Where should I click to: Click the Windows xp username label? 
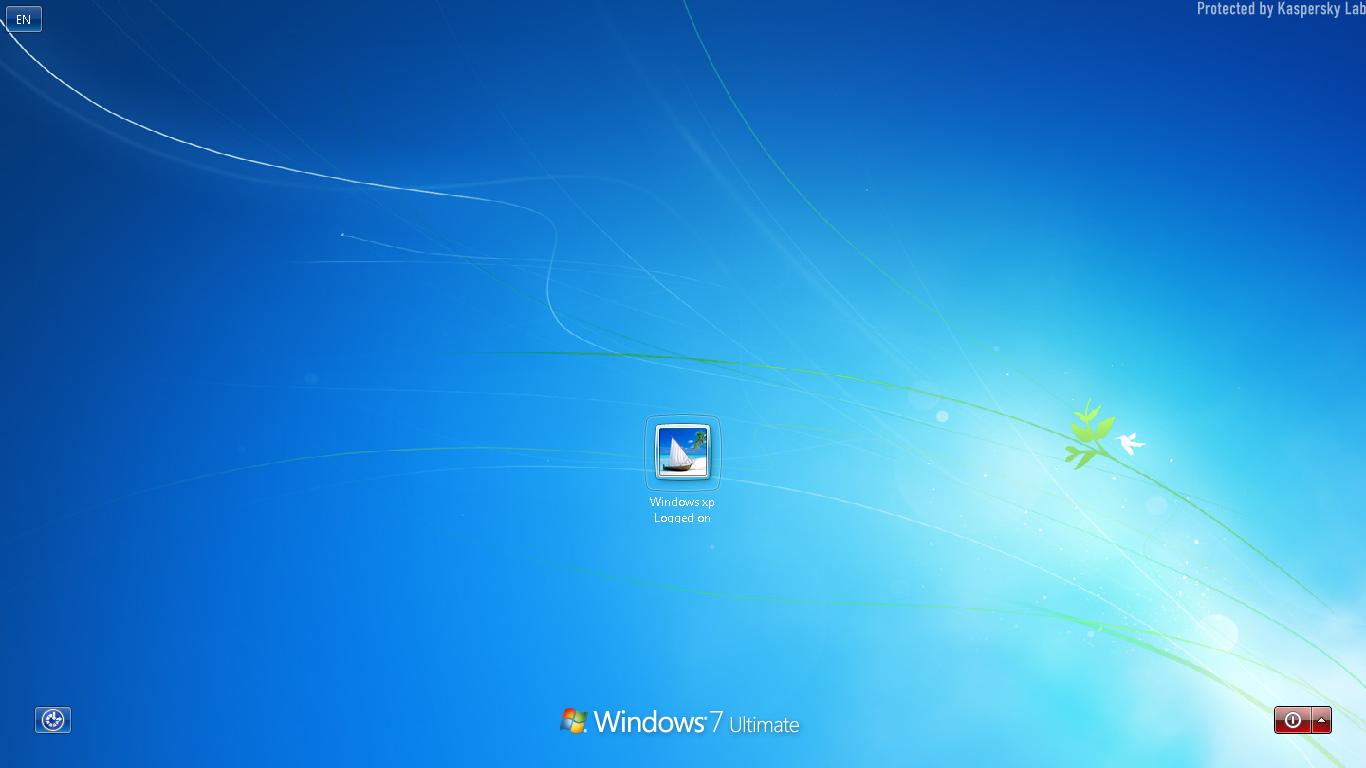click(683, 503)
